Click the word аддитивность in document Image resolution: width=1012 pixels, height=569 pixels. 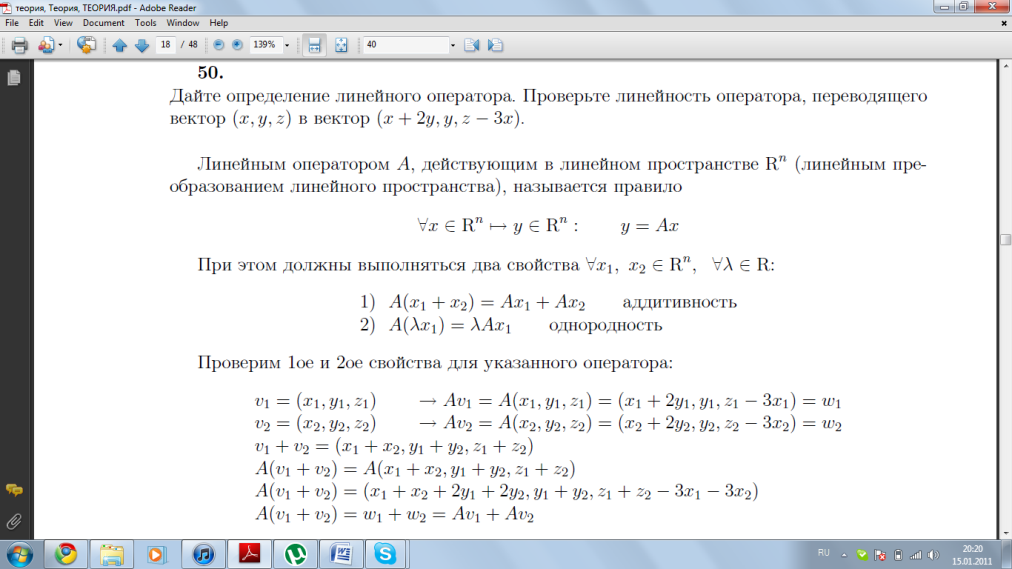click(679, 302)
